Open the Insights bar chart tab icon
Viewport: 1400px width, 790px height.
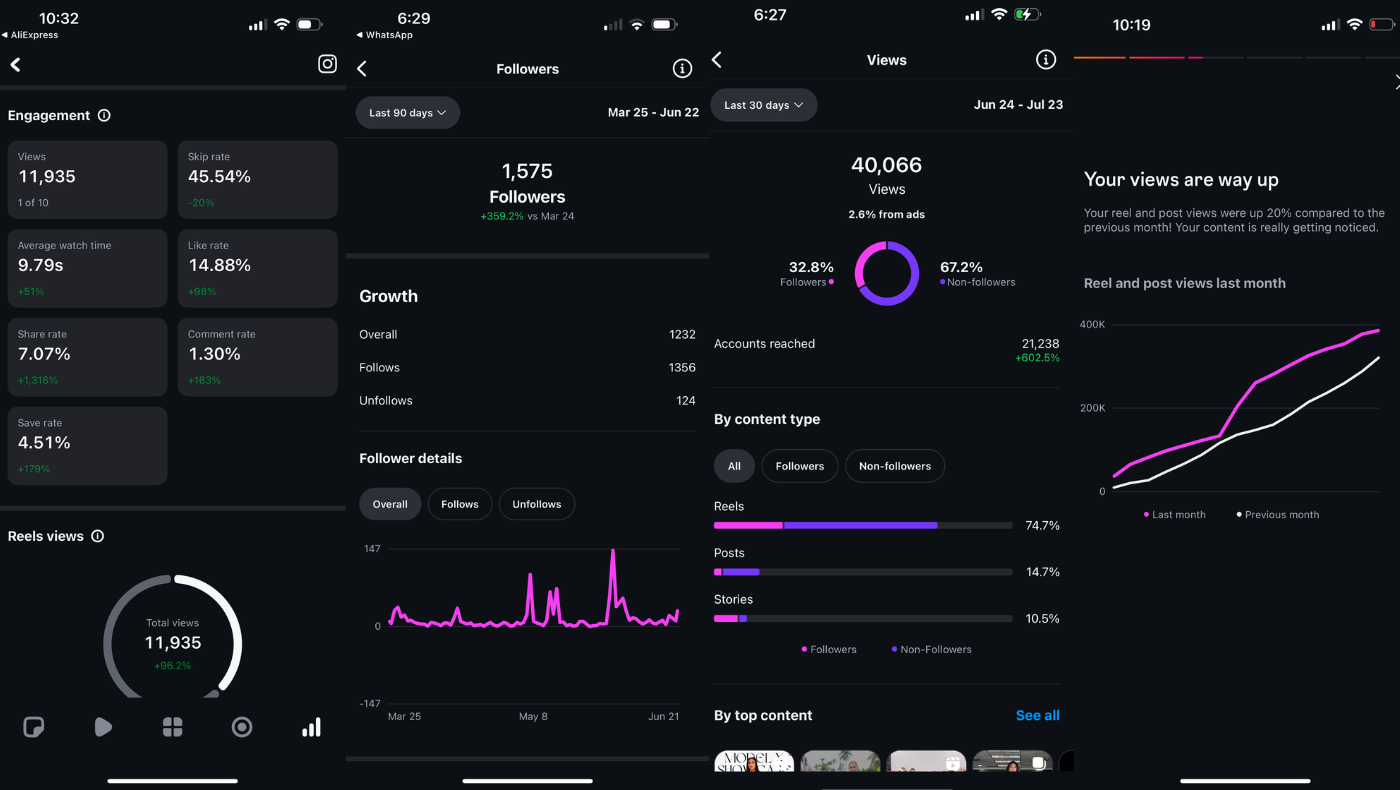point(311,727)
